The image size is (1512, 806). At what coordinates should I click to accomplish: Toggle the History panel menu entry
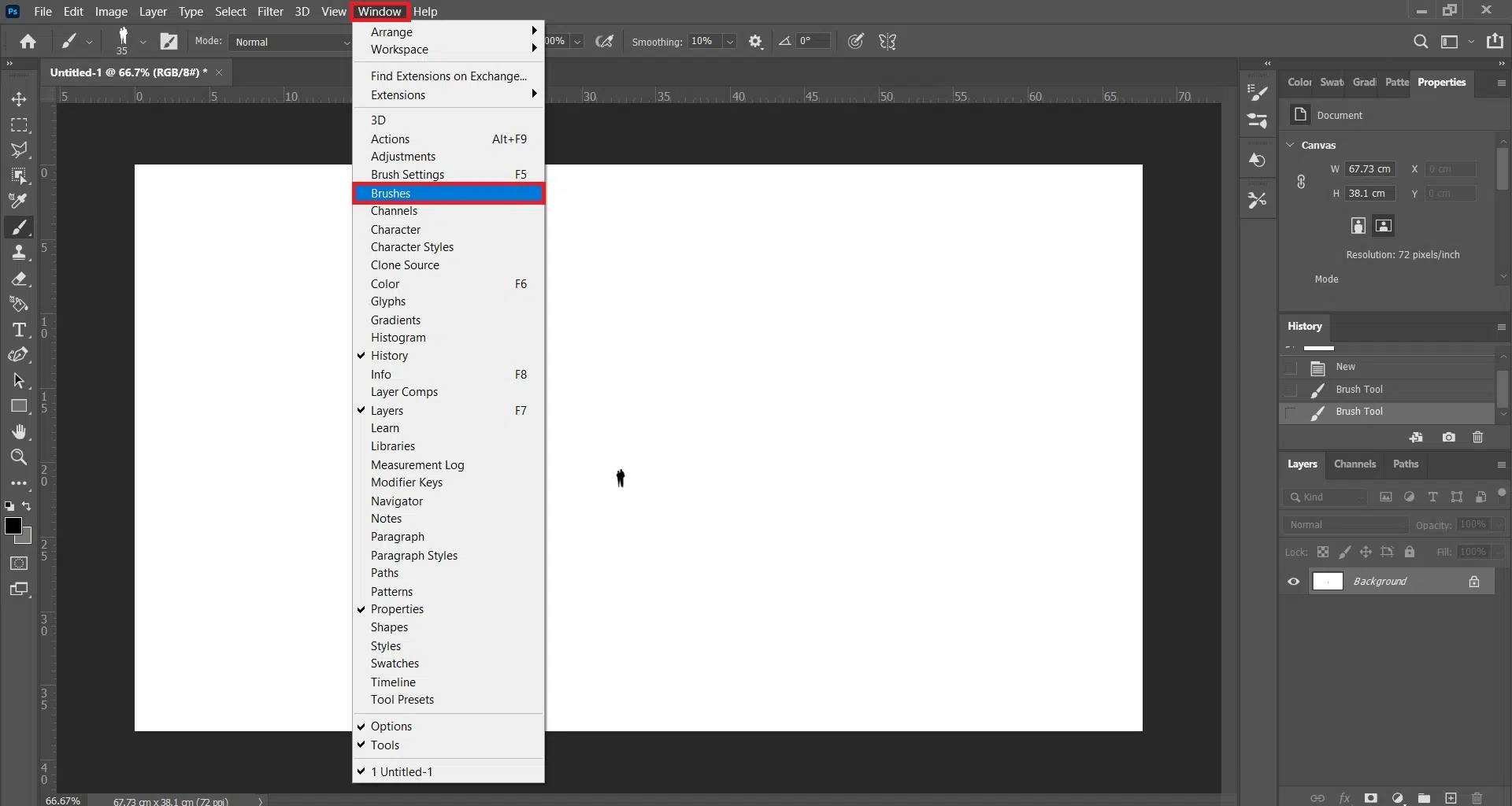point(389,356)
